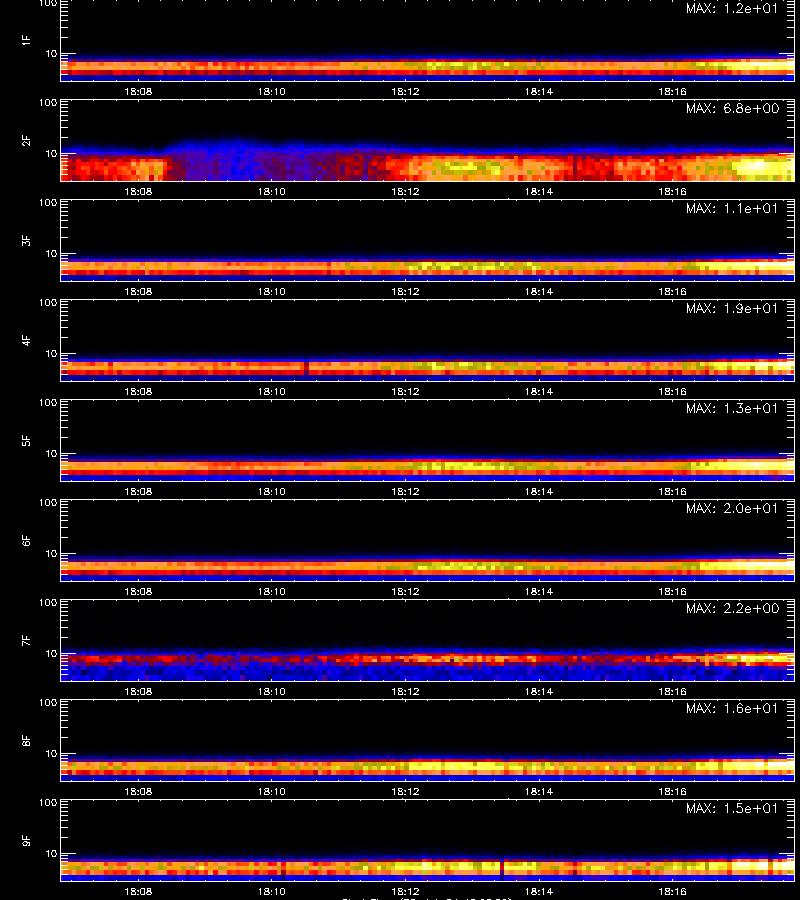Viewport: 800px width, 900px height.
Task: Select the MAX: 1.5e+01 annotation
Action: tap(732, 808)
